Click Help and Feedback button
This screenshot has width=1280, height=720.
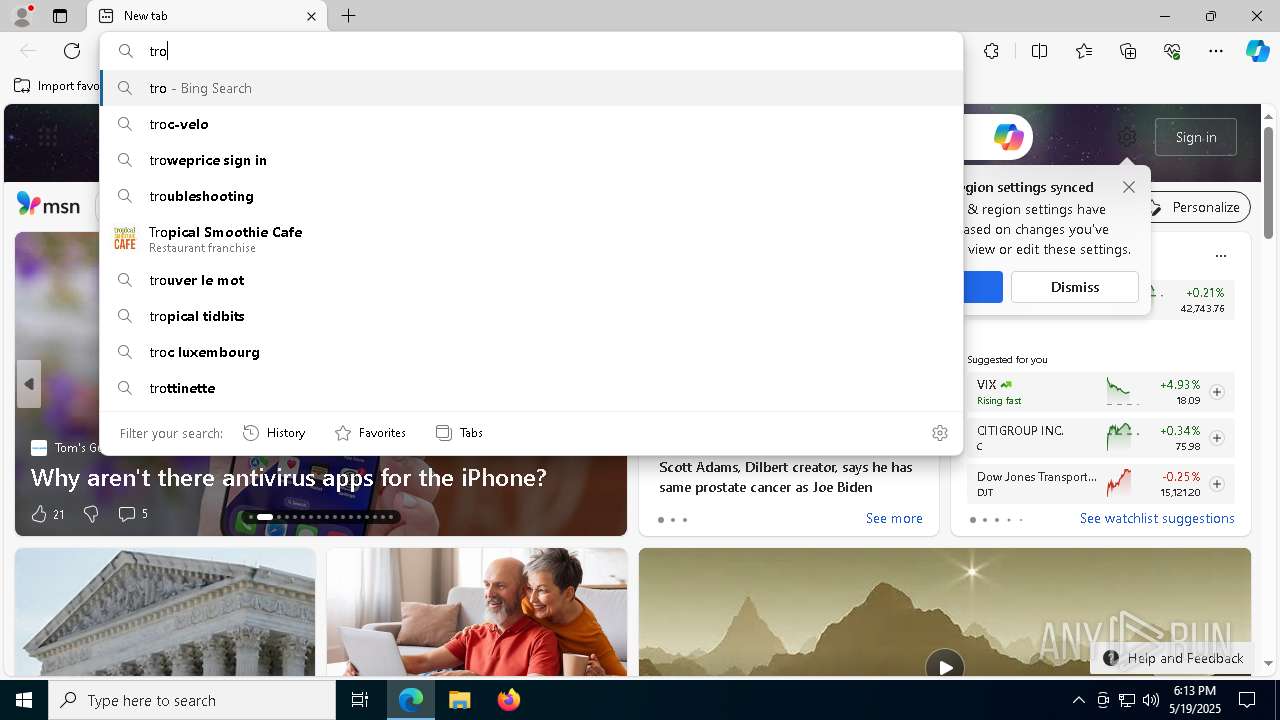pyautogui.click(x=1173, y=658)
